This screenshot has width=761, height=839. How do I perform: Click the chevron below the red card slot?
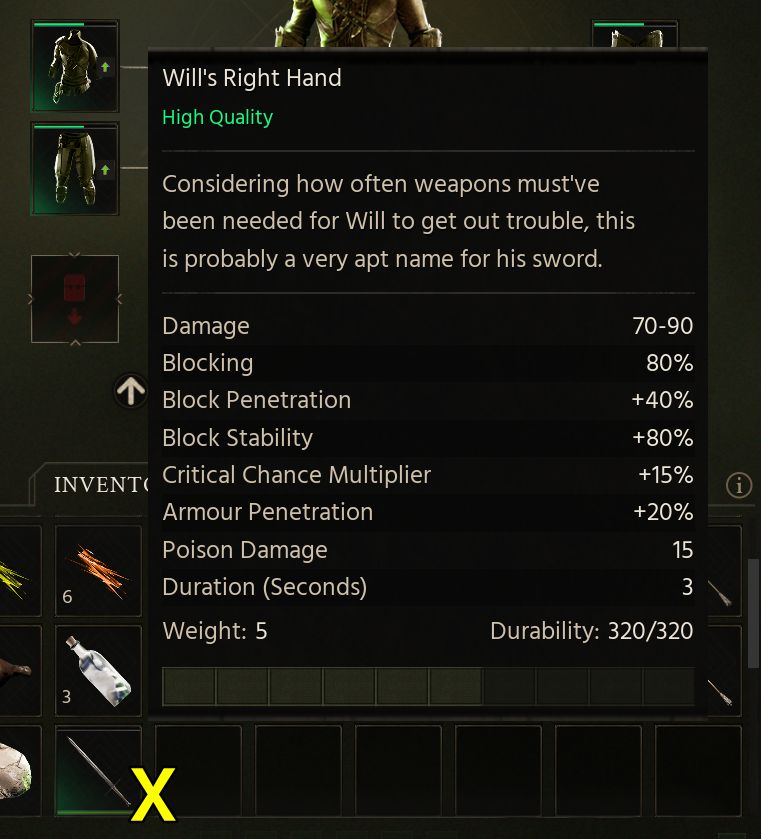click(x=75, y=343)
